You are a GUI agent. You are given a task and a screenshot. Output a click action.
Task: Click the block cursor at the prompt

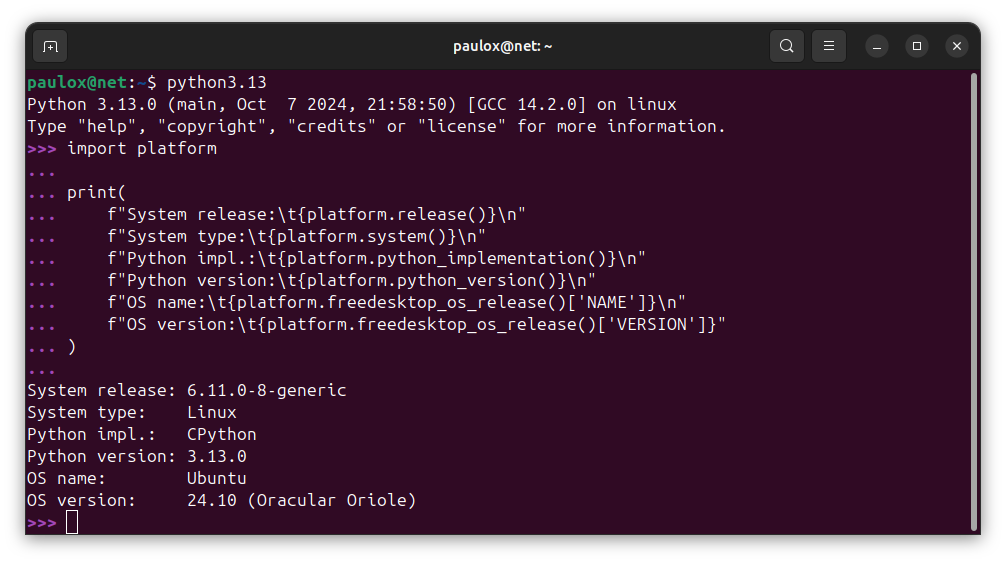click(x=72, y=523)
